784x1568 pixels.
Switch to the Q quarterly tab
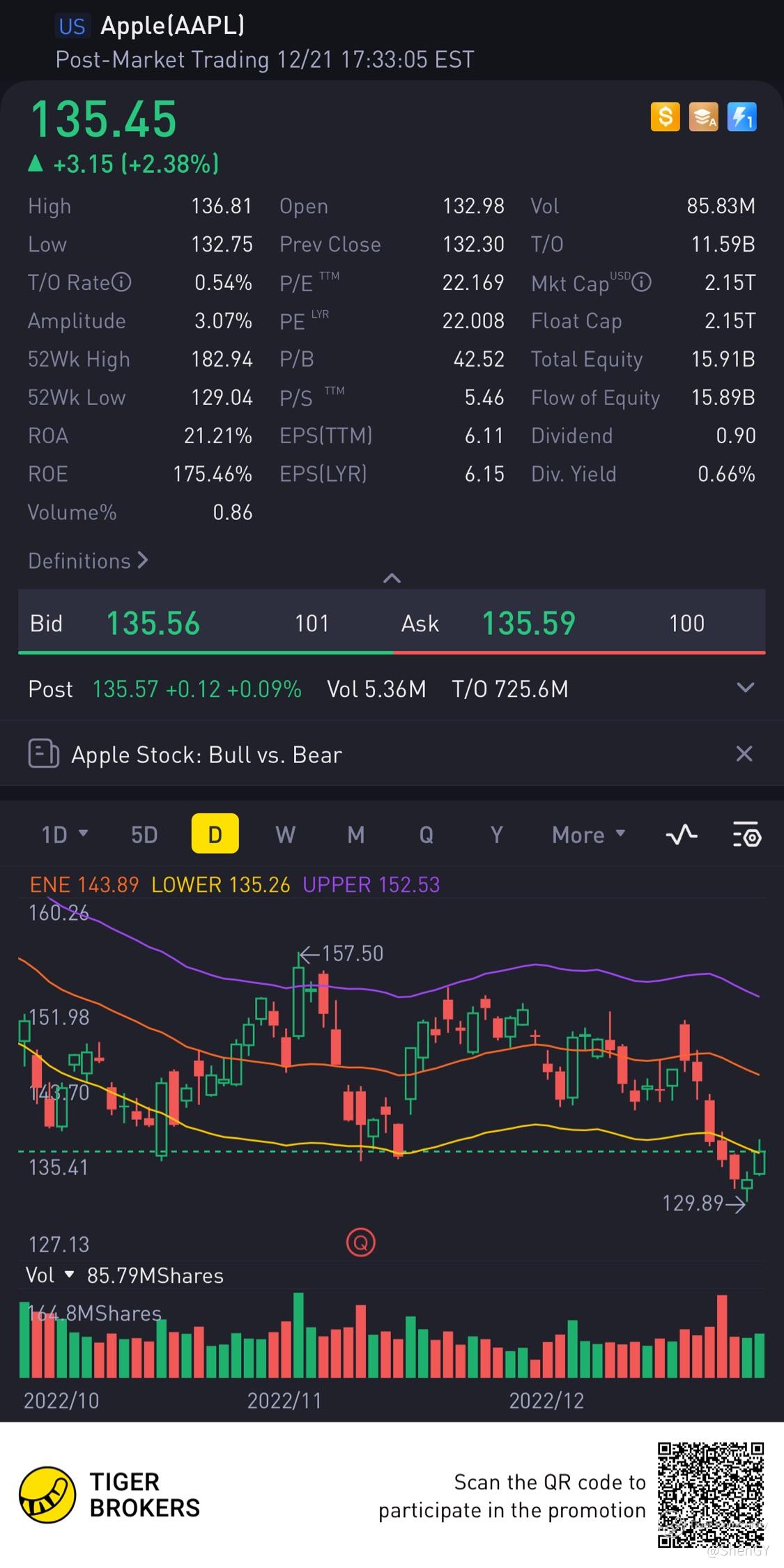[x=426, y=834]
